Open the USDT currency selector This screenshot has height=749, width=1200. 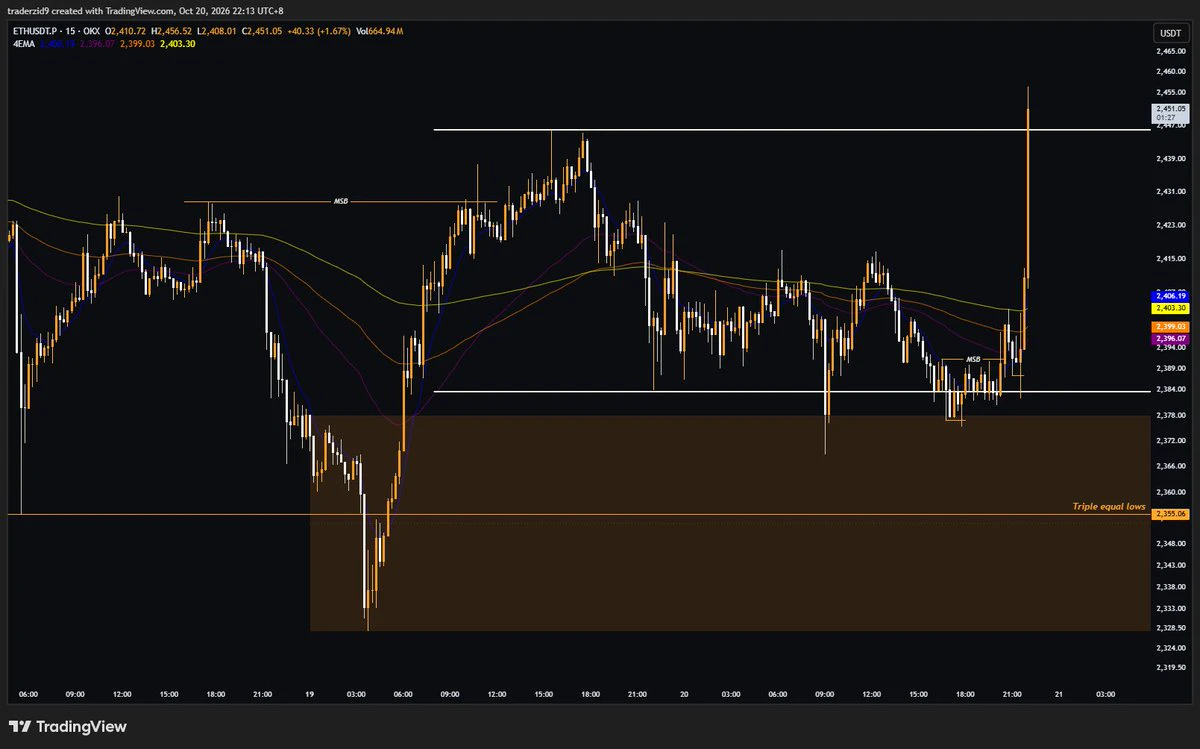[x=1168, y=33]
